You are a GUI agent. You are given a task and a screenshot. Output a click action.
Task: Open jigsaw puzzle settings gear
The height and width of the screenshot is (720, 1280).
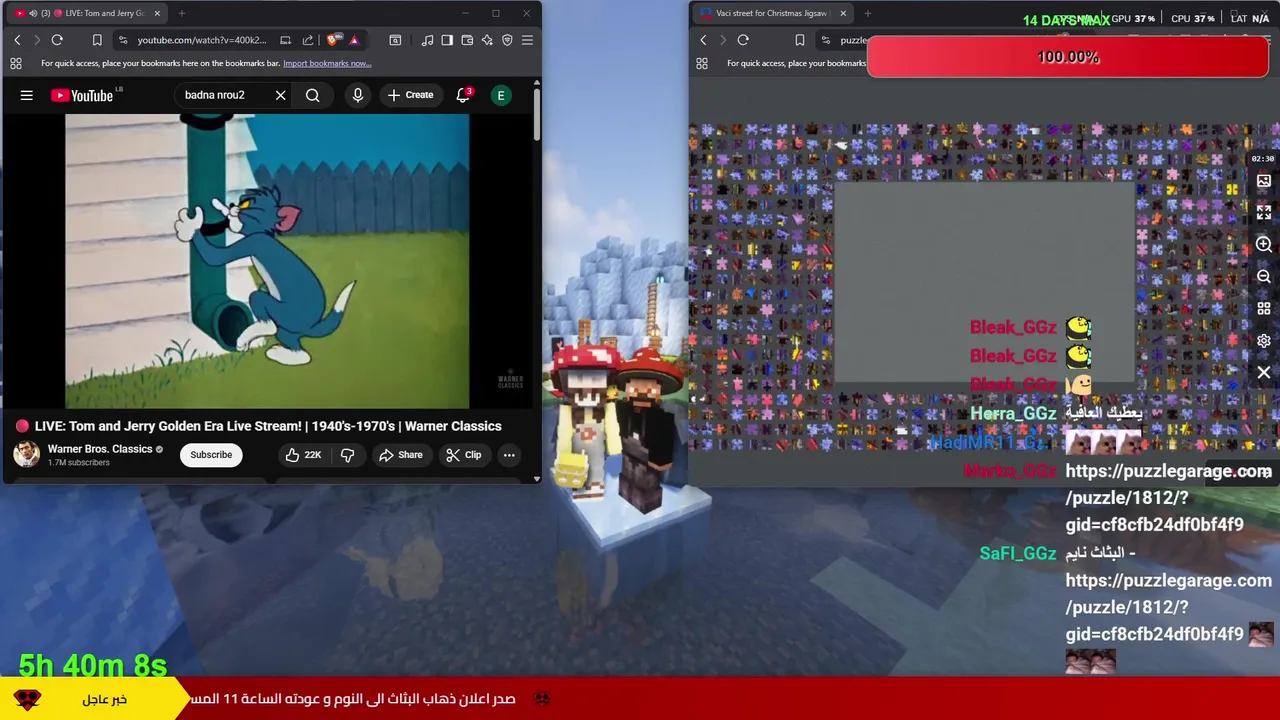1264,341
